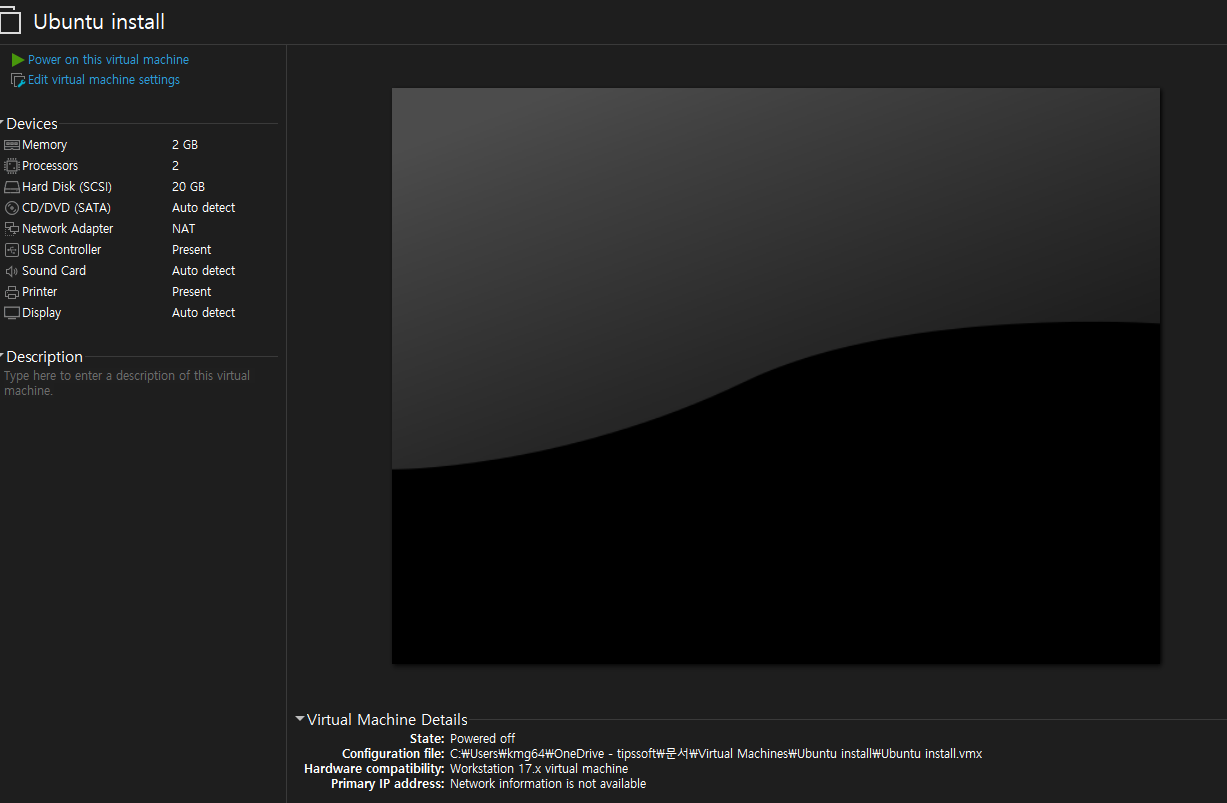Click the virtual machine screen preview
The image size is (1227, 803).
pos(776,376)
